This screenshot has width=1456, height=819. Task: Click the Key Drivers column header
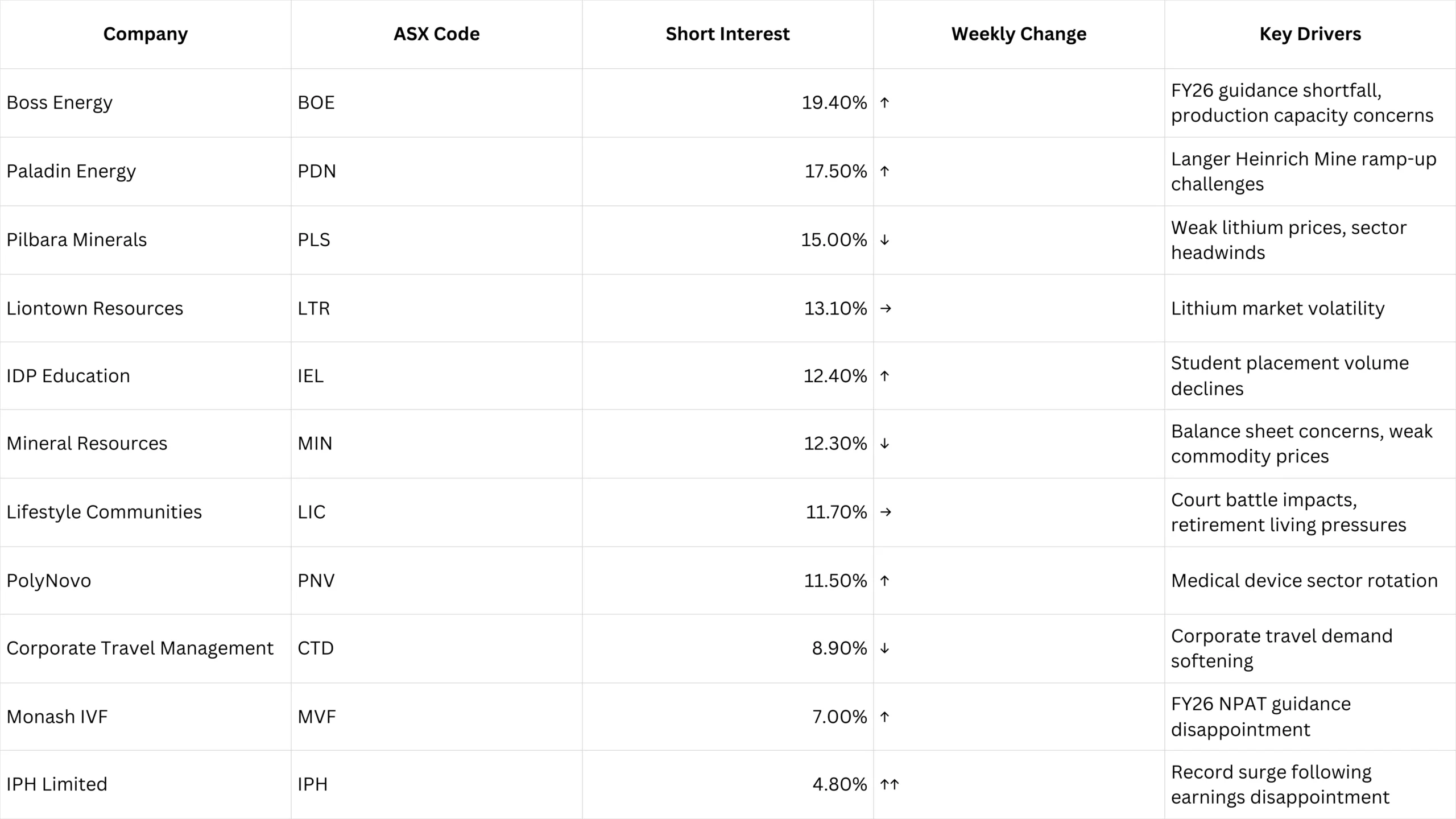(1310, 34)
